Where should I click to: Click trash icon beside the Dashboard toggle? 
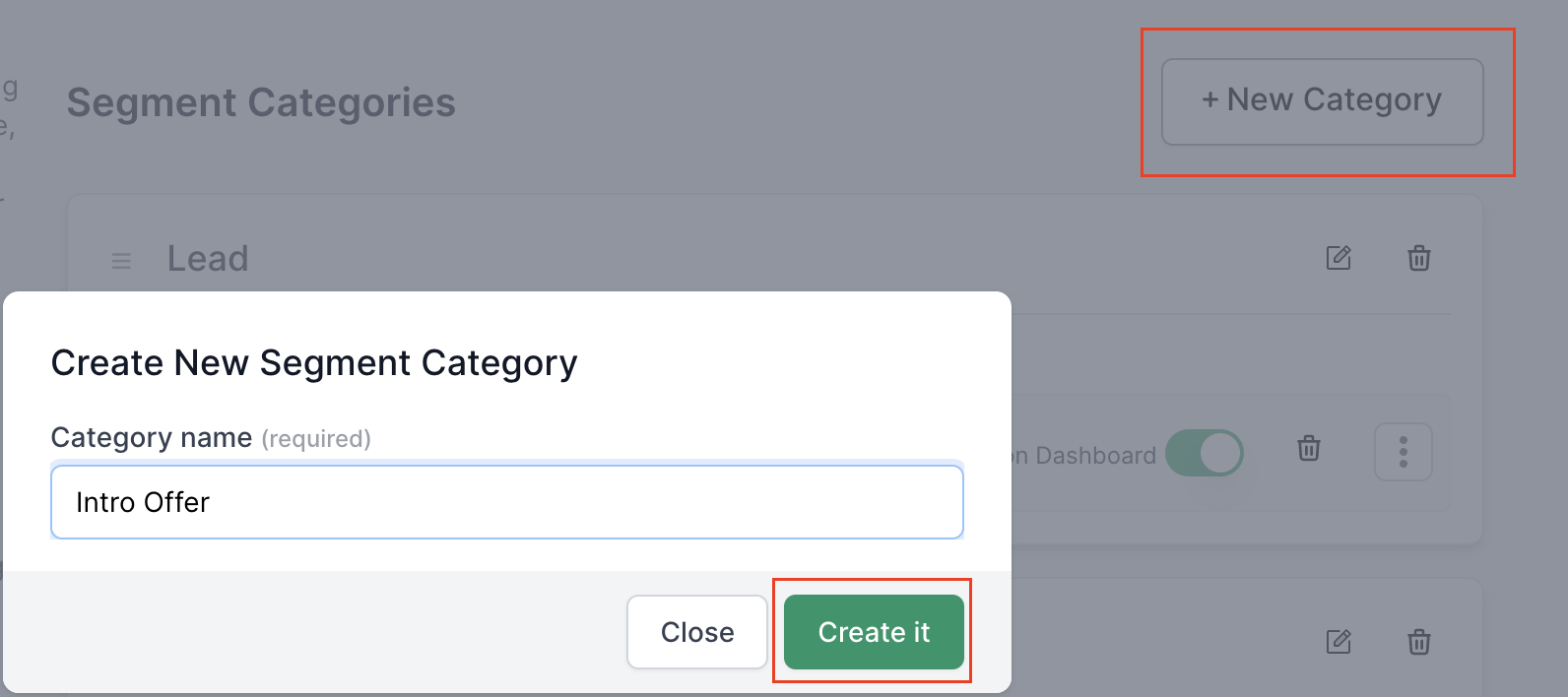(x=1308, y=448)
